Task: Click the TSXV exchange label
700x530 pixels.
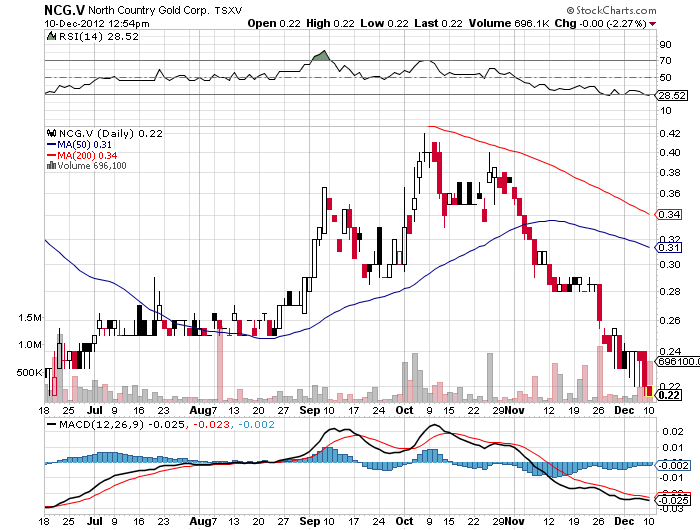Action: pyautogui.click(x=228, y=11)
